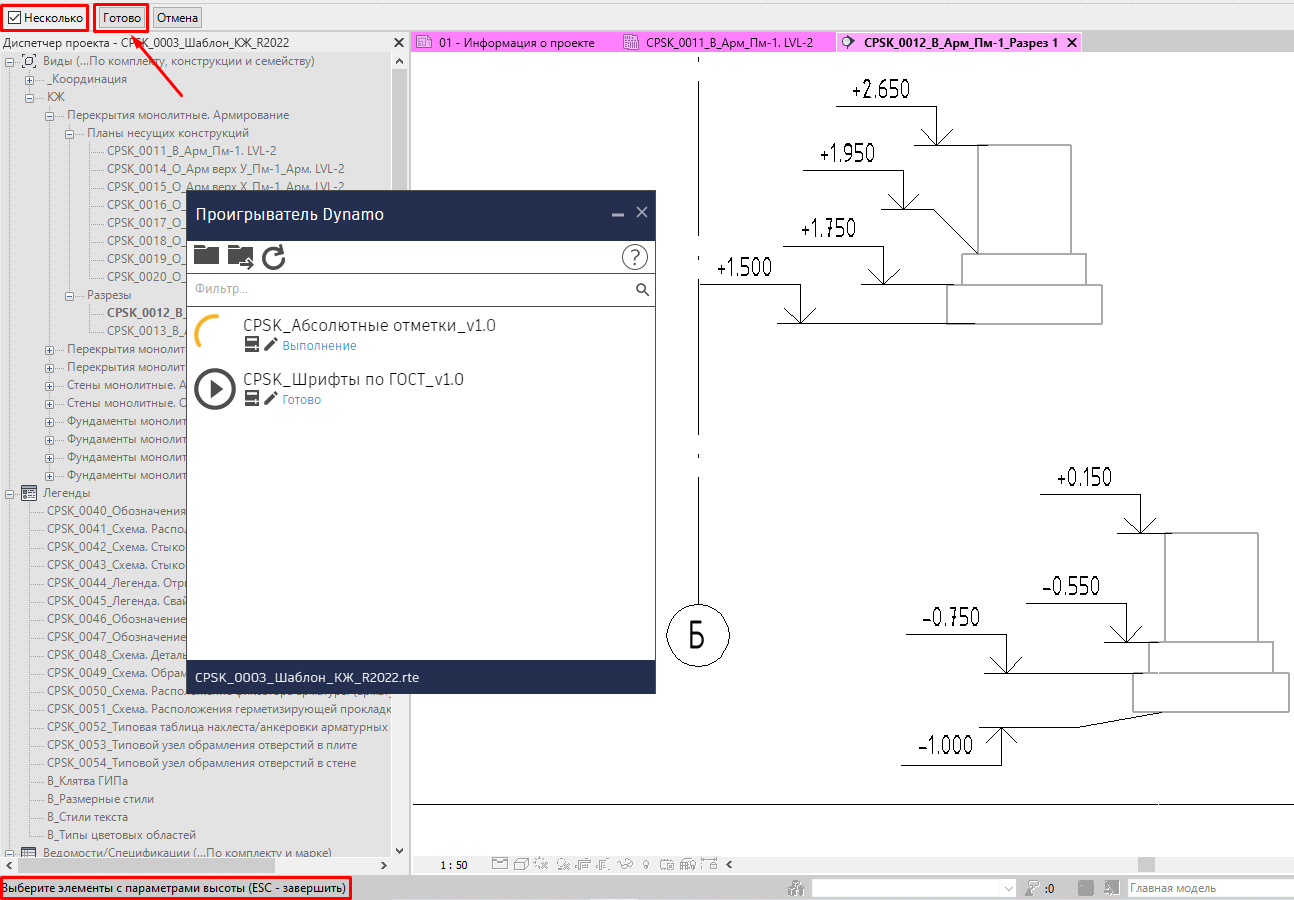The image size is (1294, 900).
Task: Click the refresh scripts icon in Dynamo Player
Action: (274, 257)
